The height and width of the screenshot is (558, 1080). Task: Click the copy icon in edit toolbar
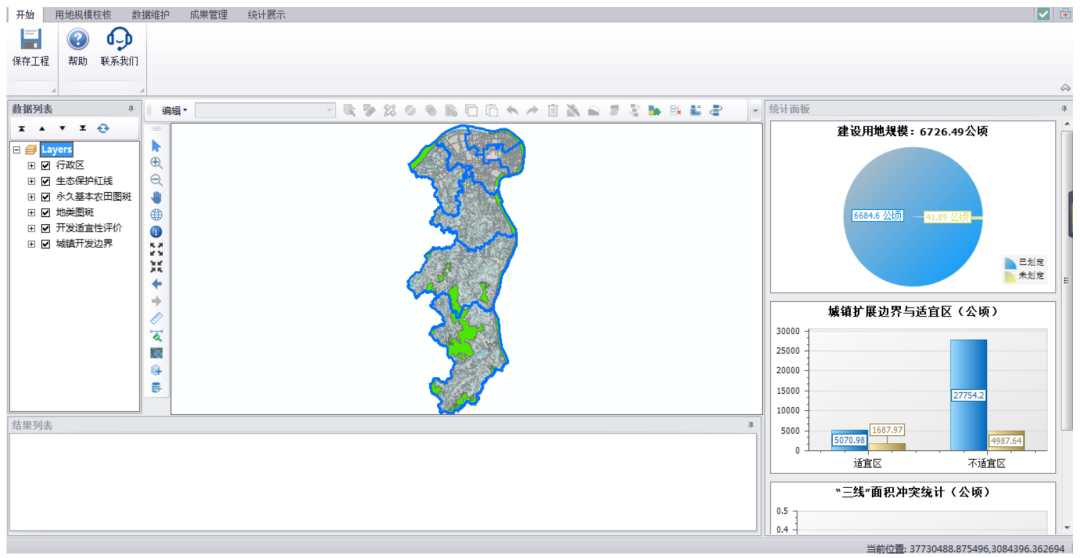point(471,110)
